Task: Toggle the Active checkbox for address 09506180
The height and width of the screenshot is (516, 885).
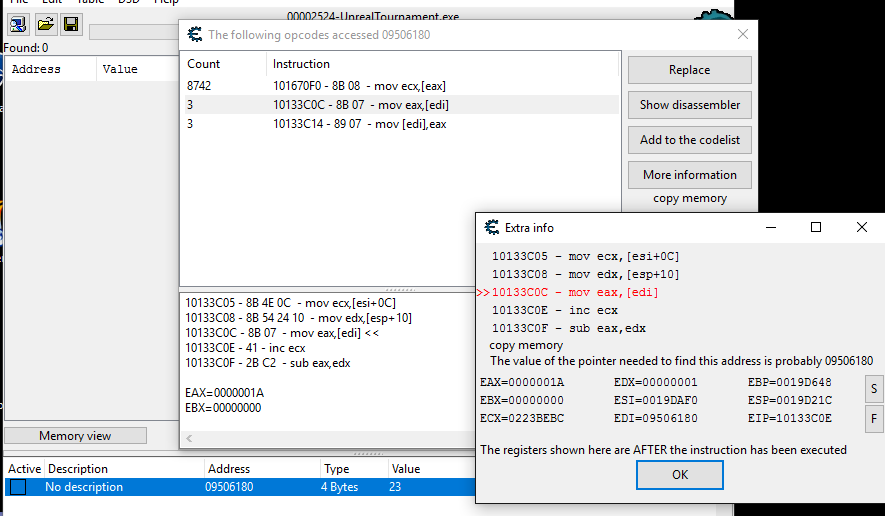Action: click(18, 487)
